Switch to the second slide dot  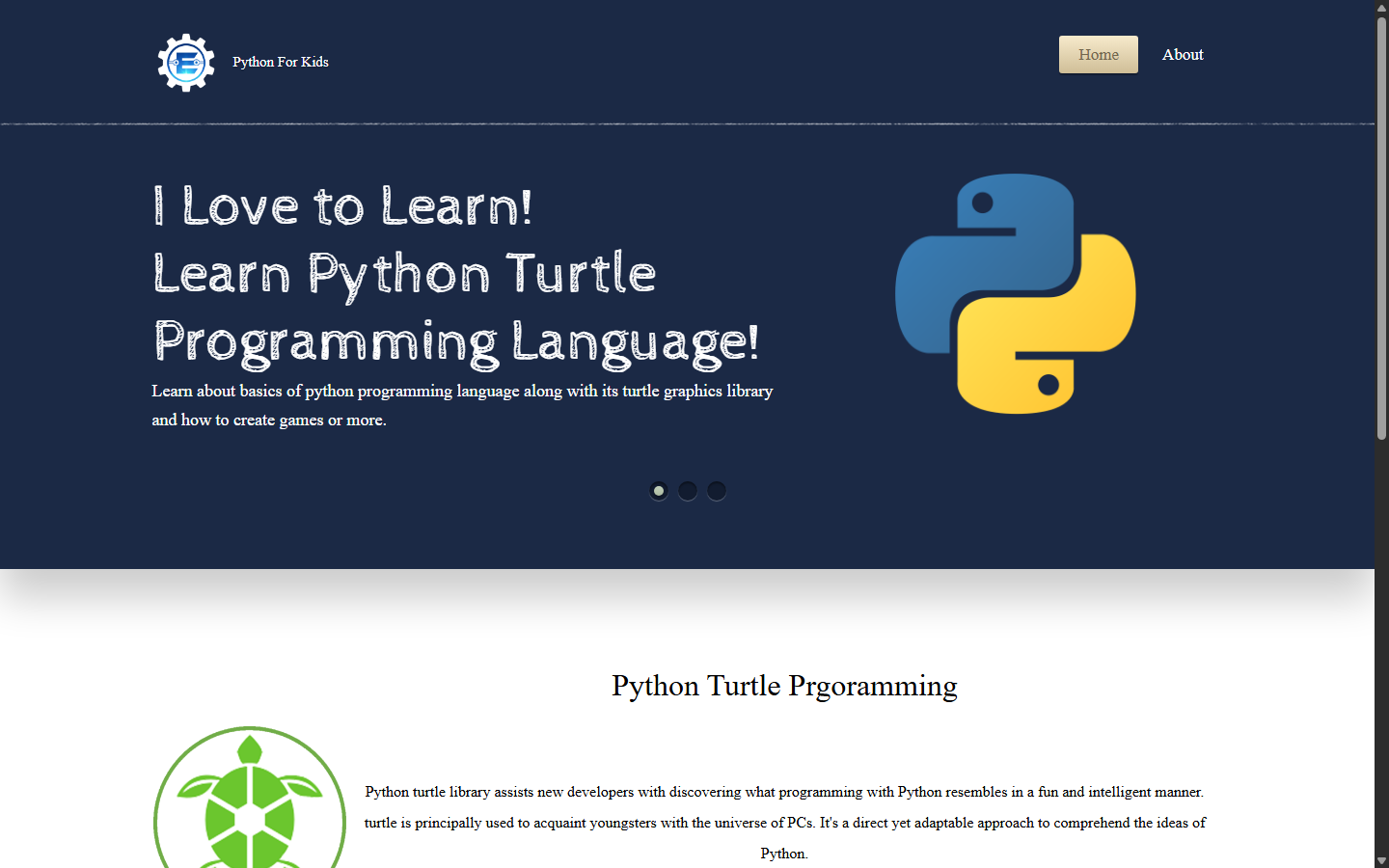coord(688,491)
